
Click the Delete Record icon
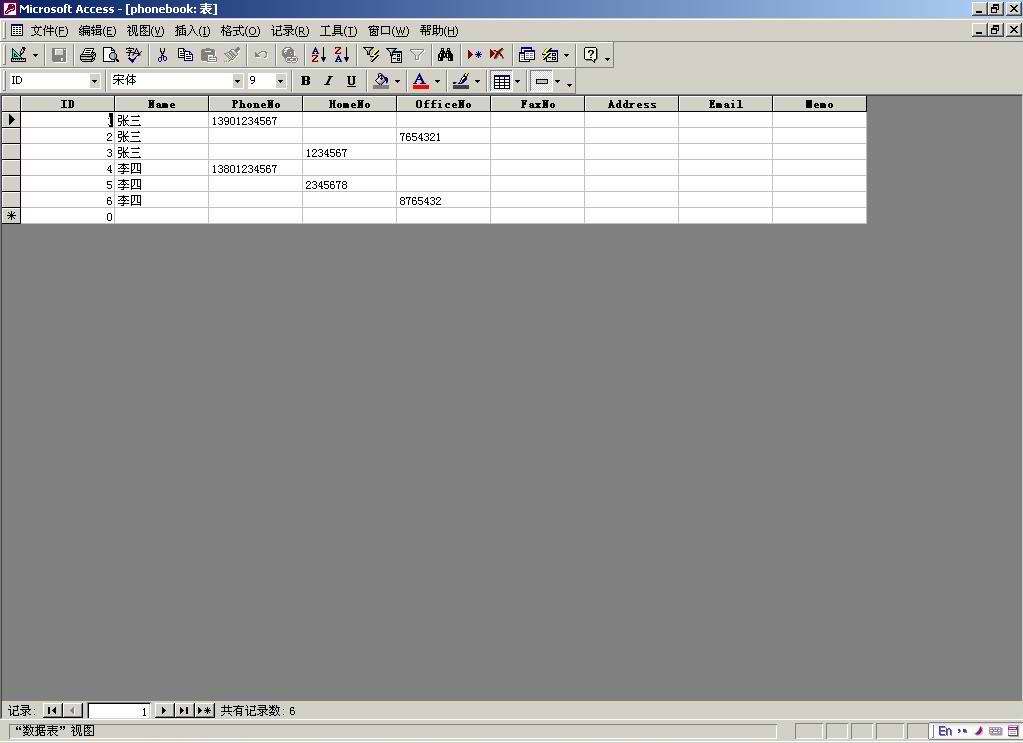[497, 55]
